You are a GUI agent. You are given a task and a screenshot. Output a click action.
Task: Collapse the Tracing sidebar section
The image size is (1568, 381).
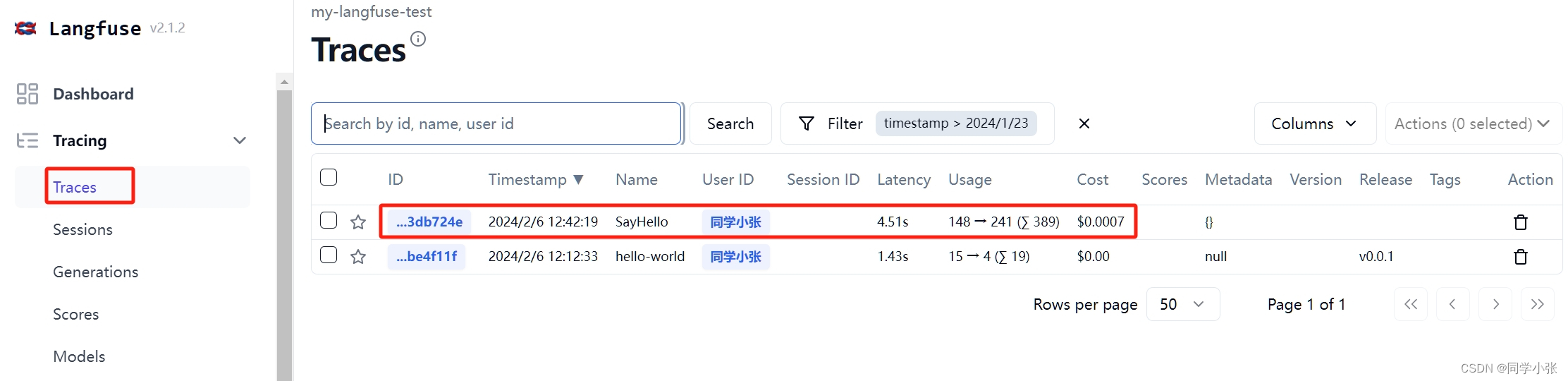click(240, 140)
